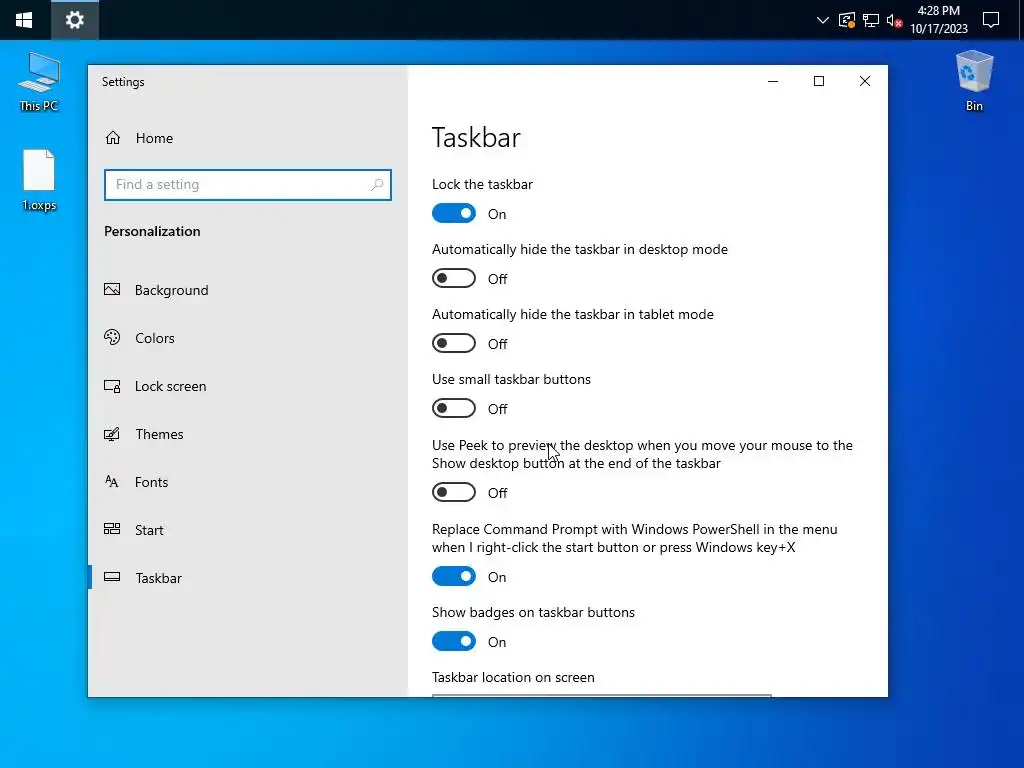Select the 1.oxps file on the desktop
This screenshot has height=768, width=1024.
pyautogui.click(x=39, y=180)
